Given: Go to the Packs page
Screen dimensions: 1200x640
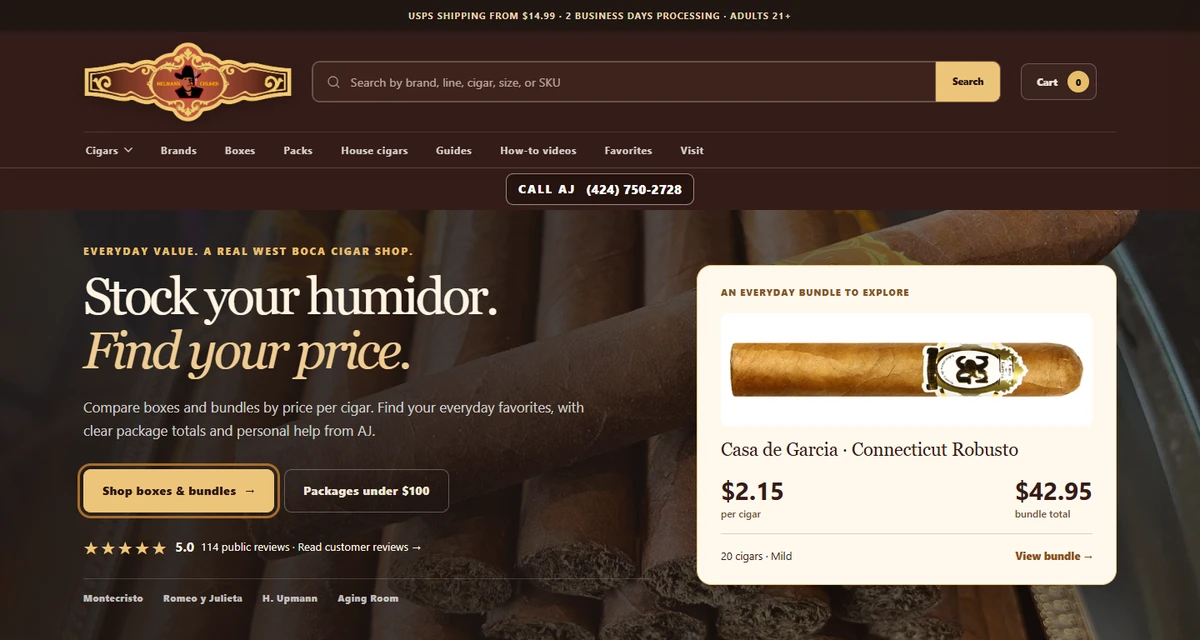Looking at the screenshot, I should tap(298, 151).
